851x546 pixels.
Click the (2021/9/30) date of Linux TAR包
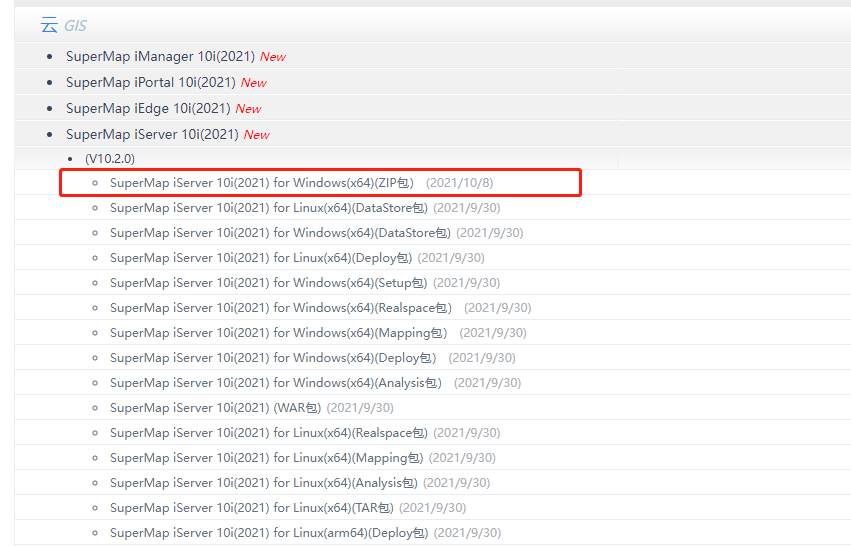(x=433, y=507)
